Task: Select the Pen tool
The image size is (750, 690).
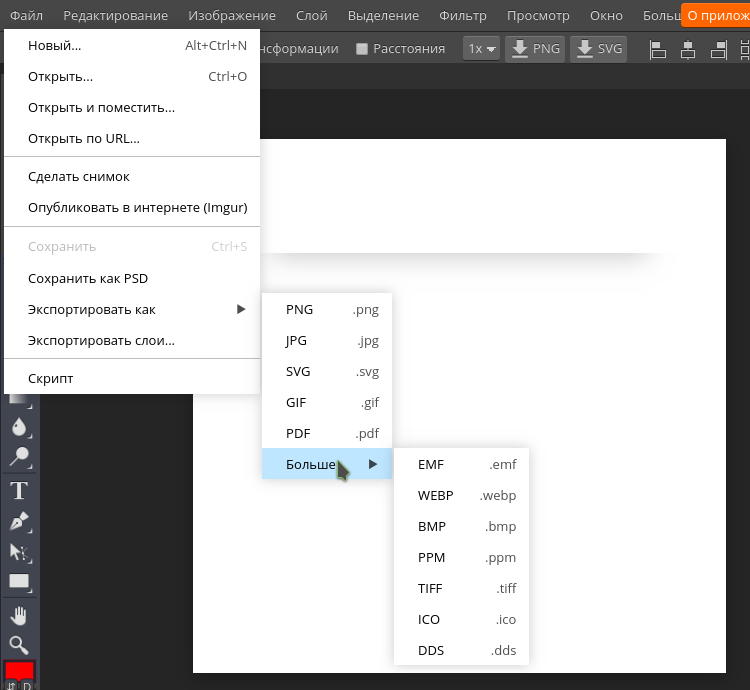Action: click(19, 521)
